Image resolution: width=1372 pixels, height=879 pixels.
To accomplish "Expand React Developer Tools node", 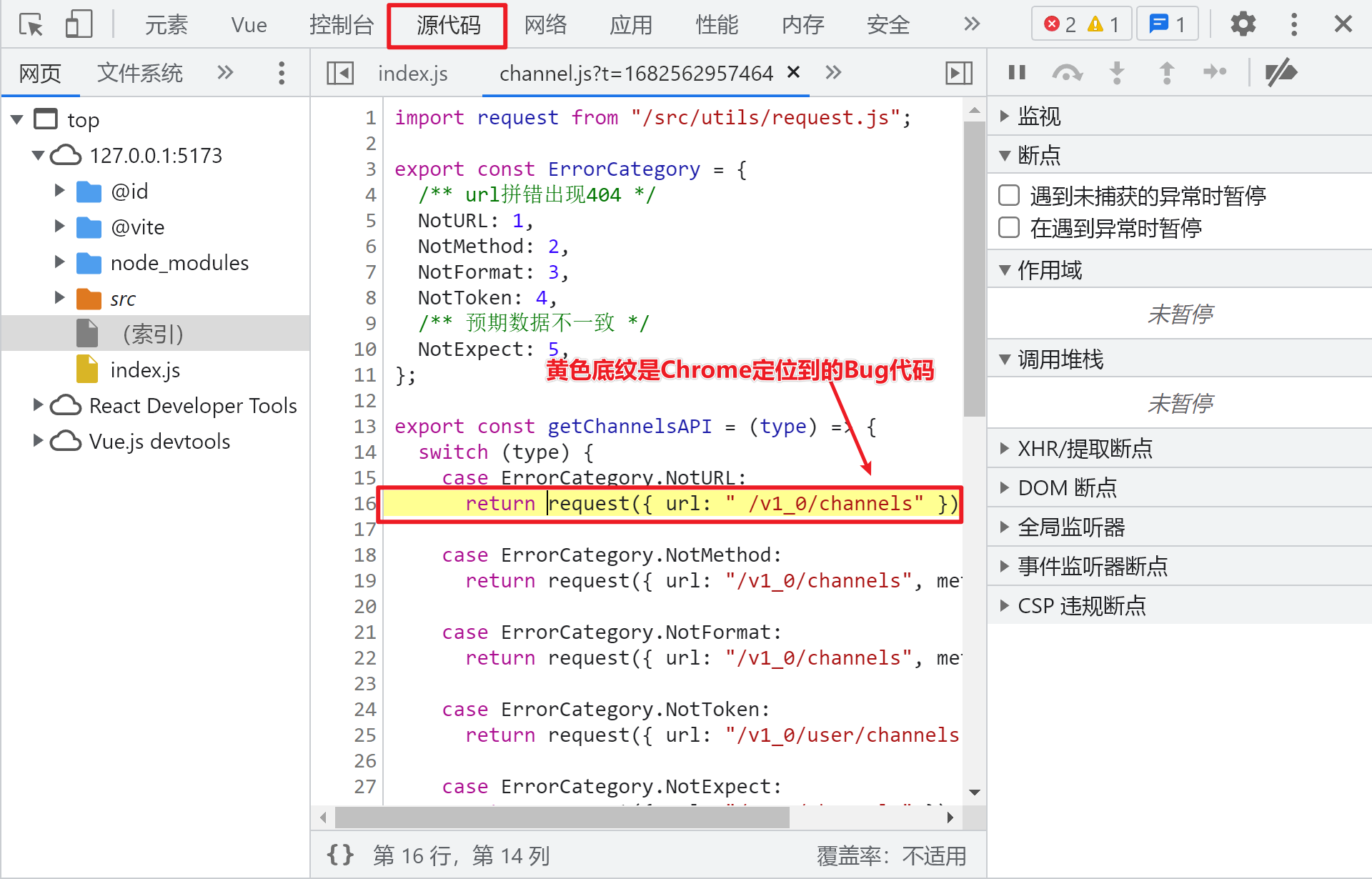I will click(x=38, y=405).
